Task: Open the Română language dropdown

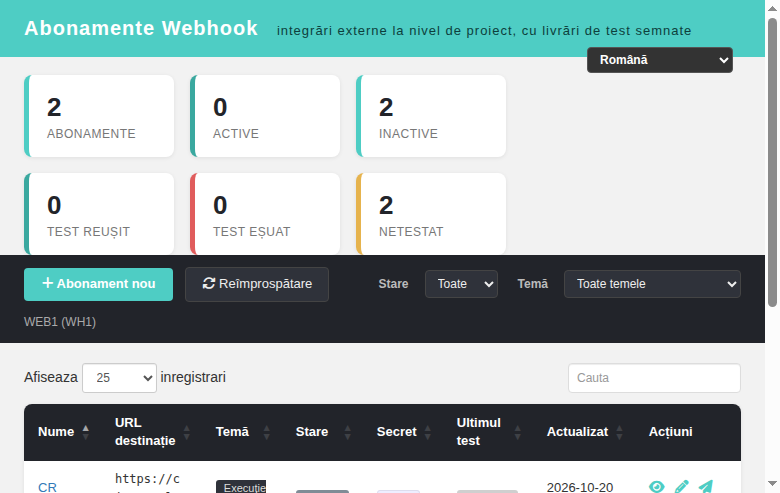Action: point(660,60)
